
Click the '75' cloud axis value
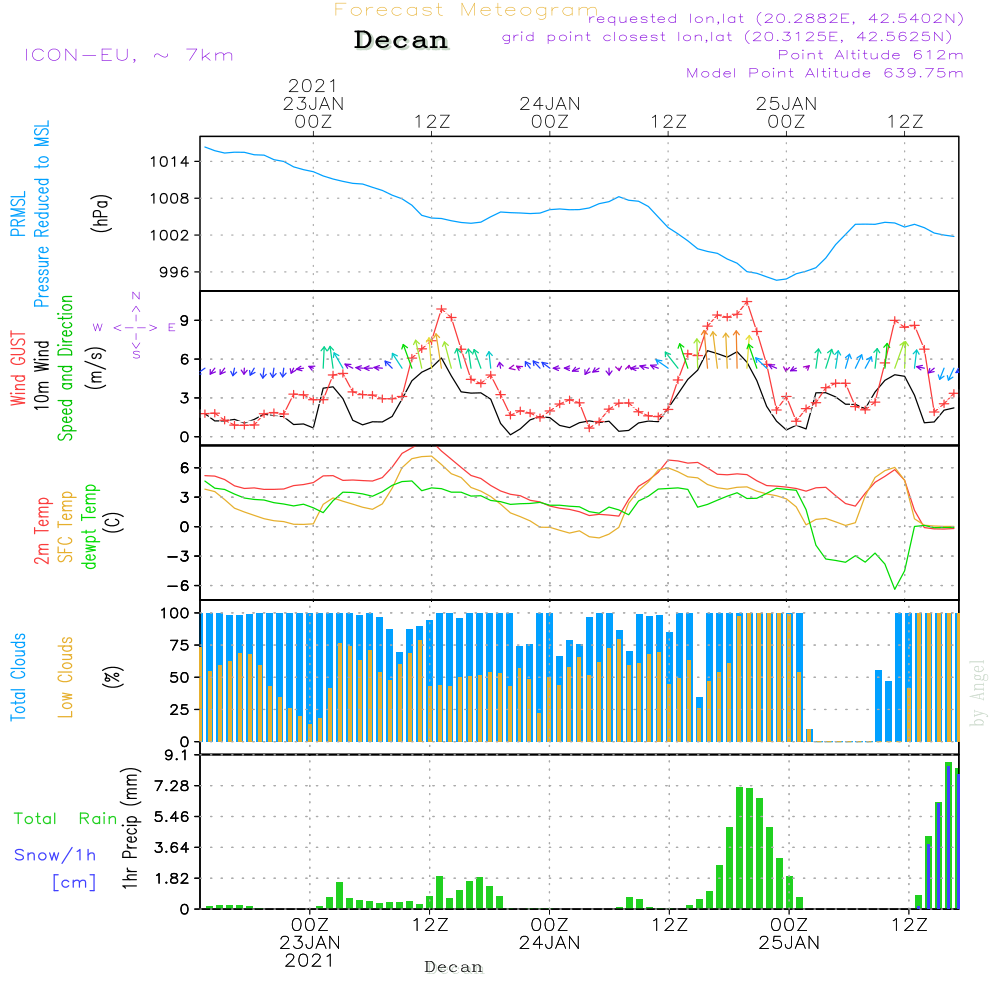[x=180, y=645]
